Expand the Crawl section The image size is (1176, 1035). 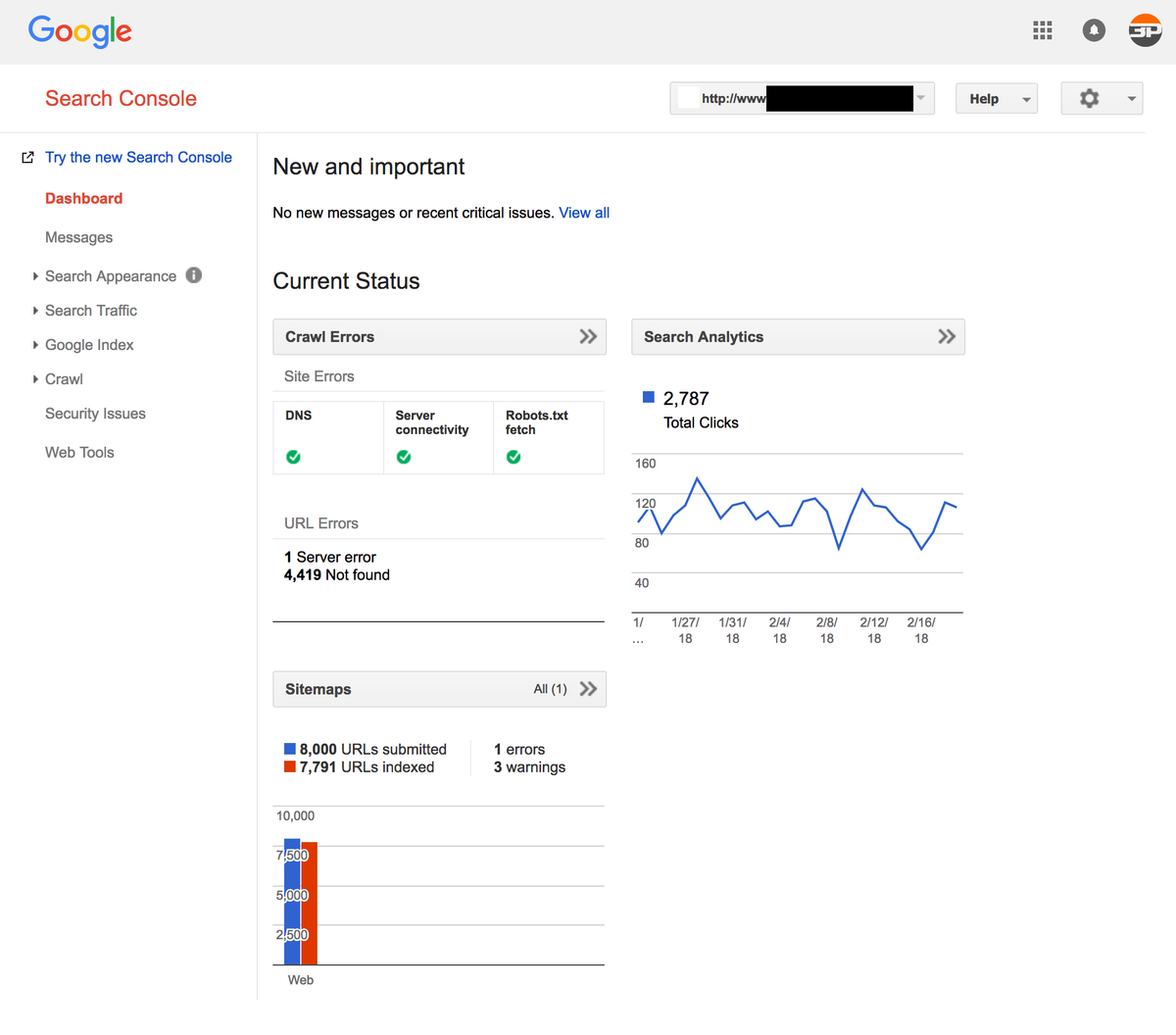(x=36, y=379)
